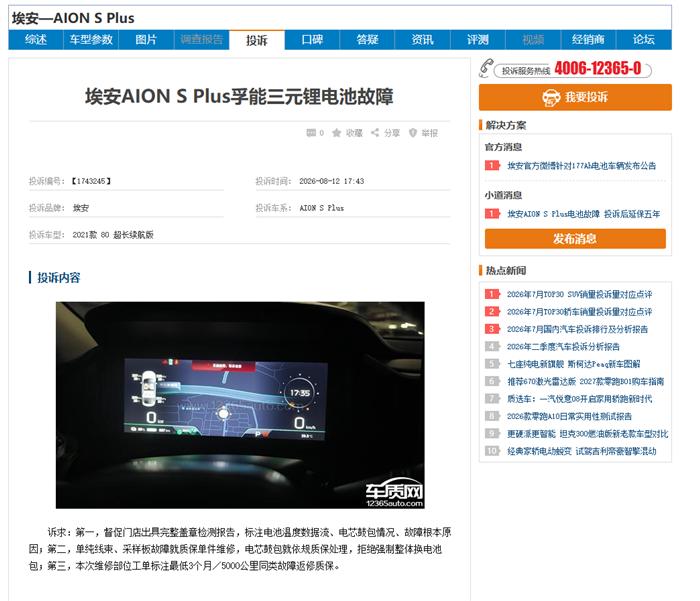Click the 举报 shield icon

tap(413, 133)
